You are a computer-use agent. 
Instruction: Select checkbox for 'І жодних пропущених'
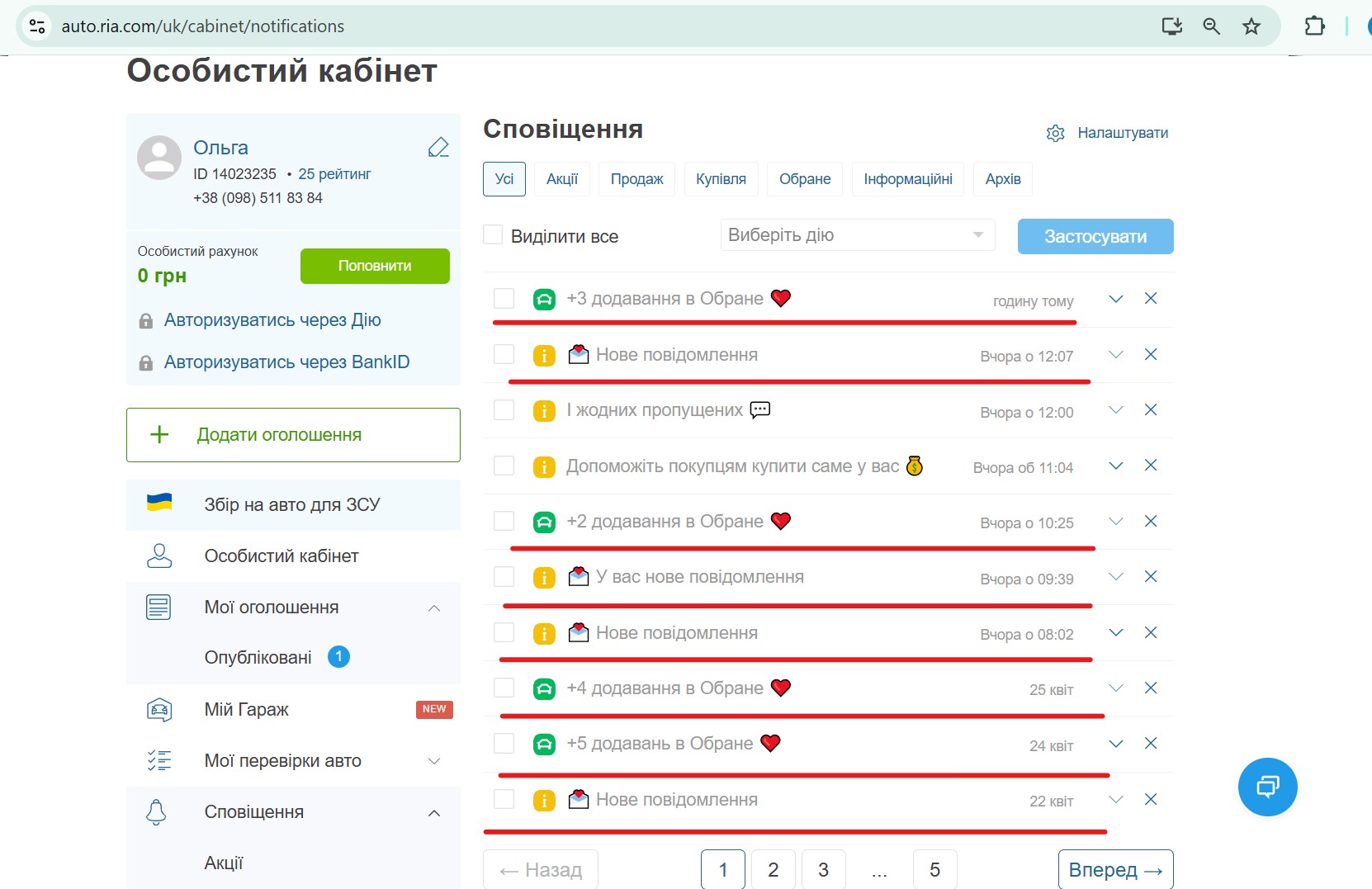(x=504, y=409)
